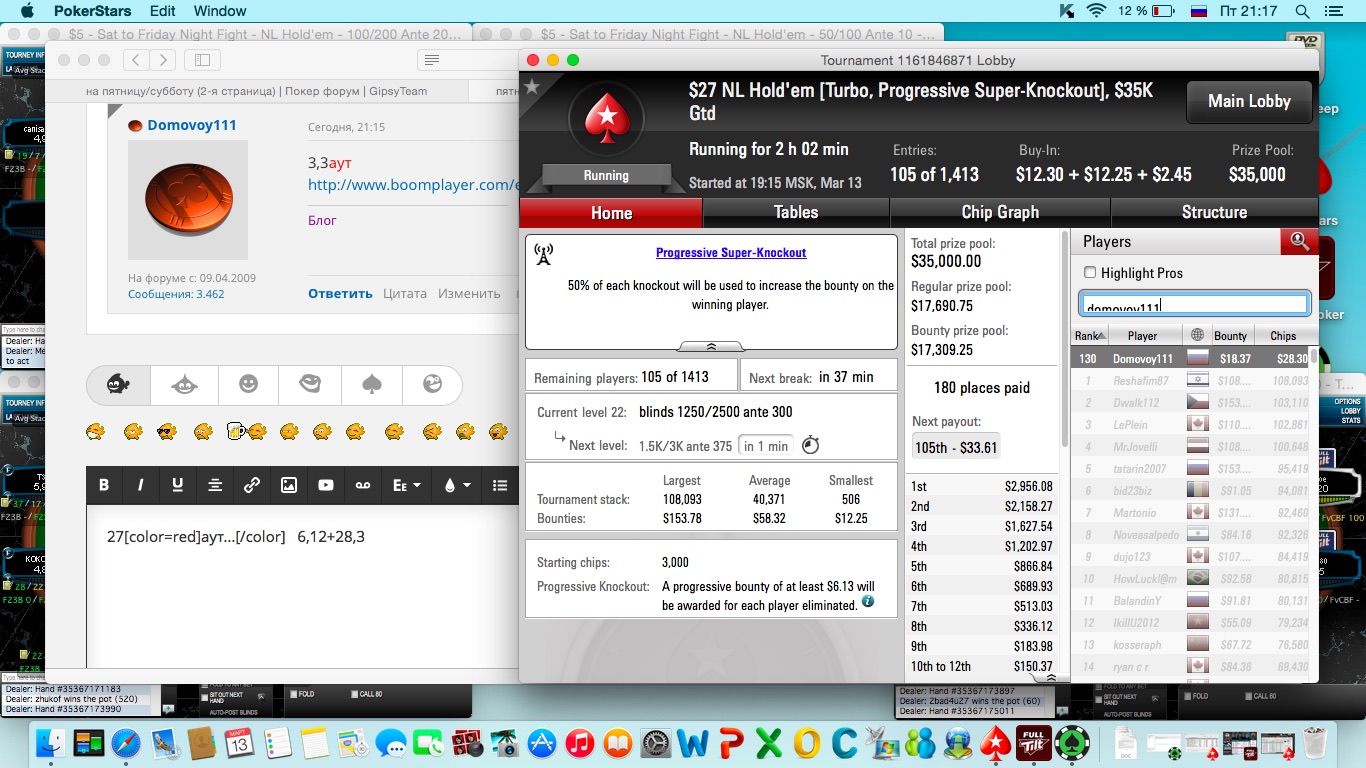The image size is (1366, 768).
Task: Click Цитата under the forum post
Action: point(405,293)
